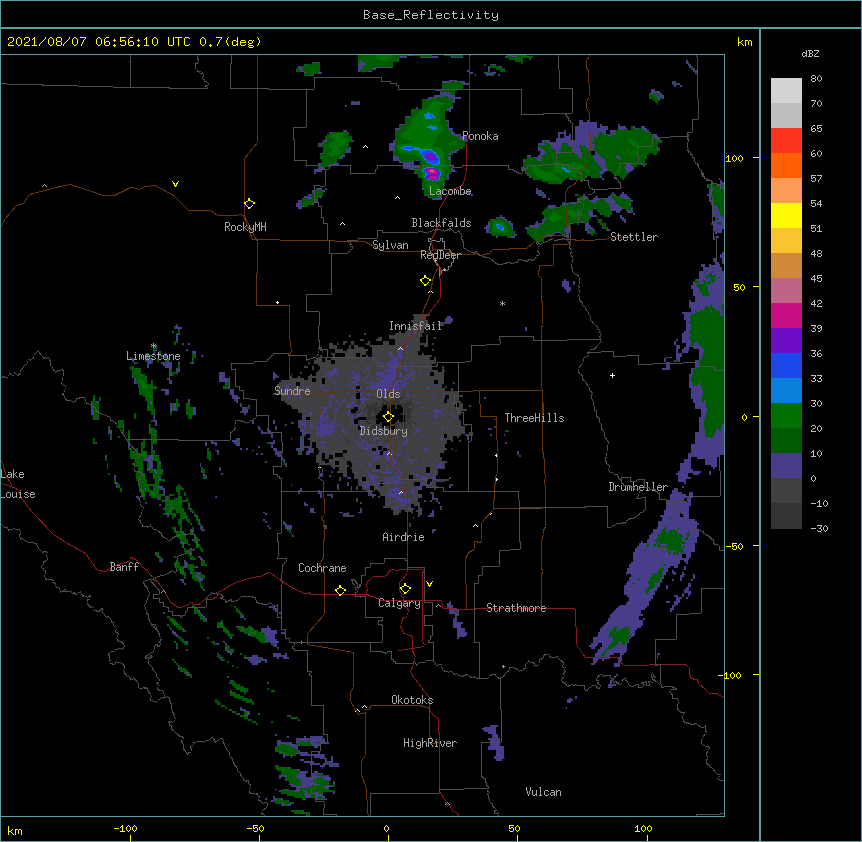This screenshot has width=862, height=842.
Task: Click the RockyMH label
Action: coord(245,227)
